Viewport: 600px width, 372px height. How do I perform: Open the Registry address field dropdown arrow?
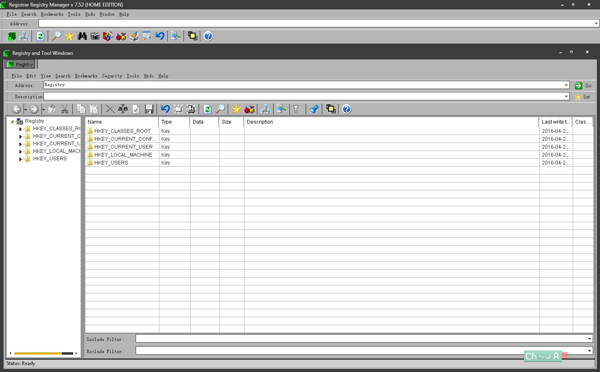point(566,85)
